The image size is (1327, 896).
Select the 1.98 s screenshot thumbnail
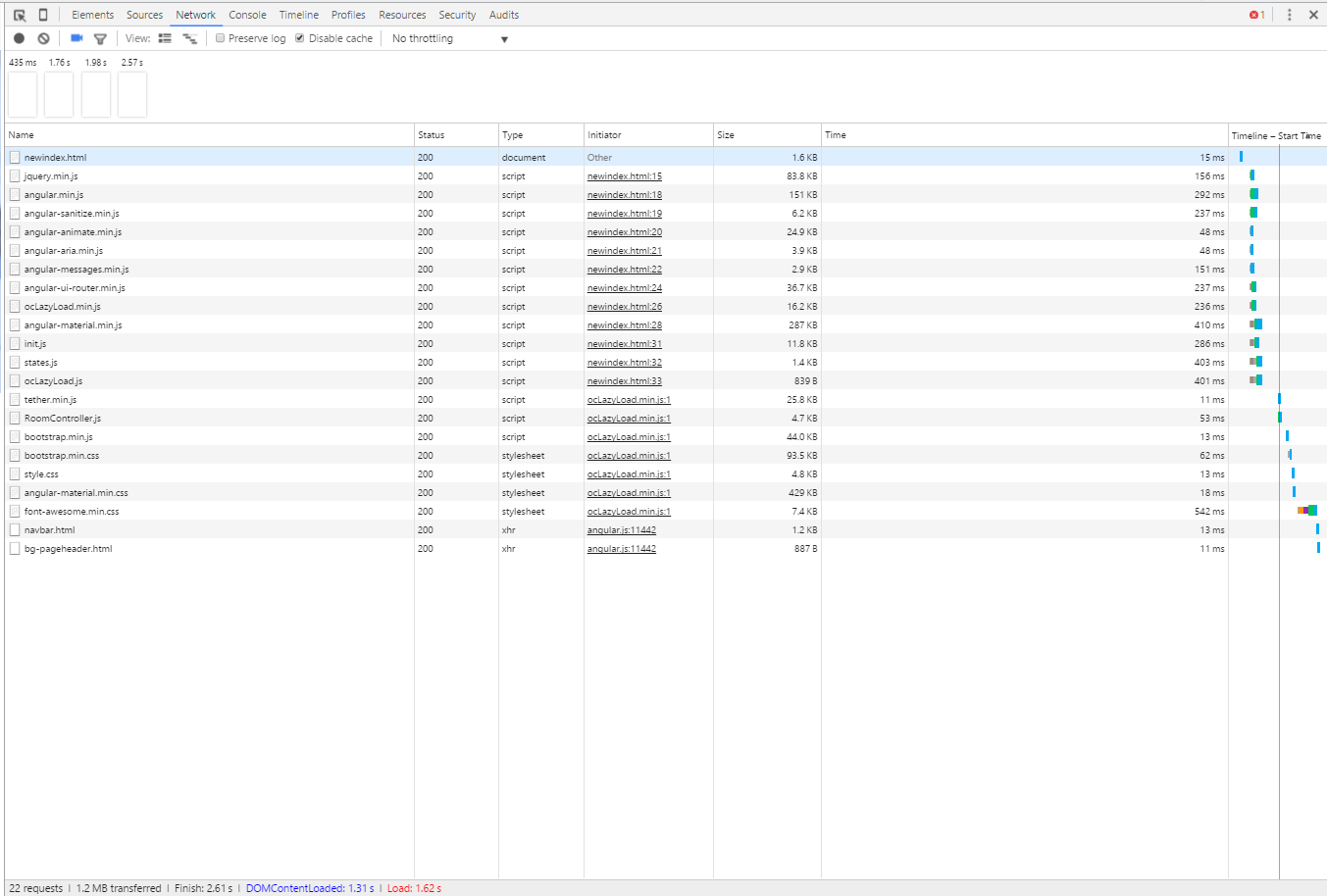pos(96,94)
